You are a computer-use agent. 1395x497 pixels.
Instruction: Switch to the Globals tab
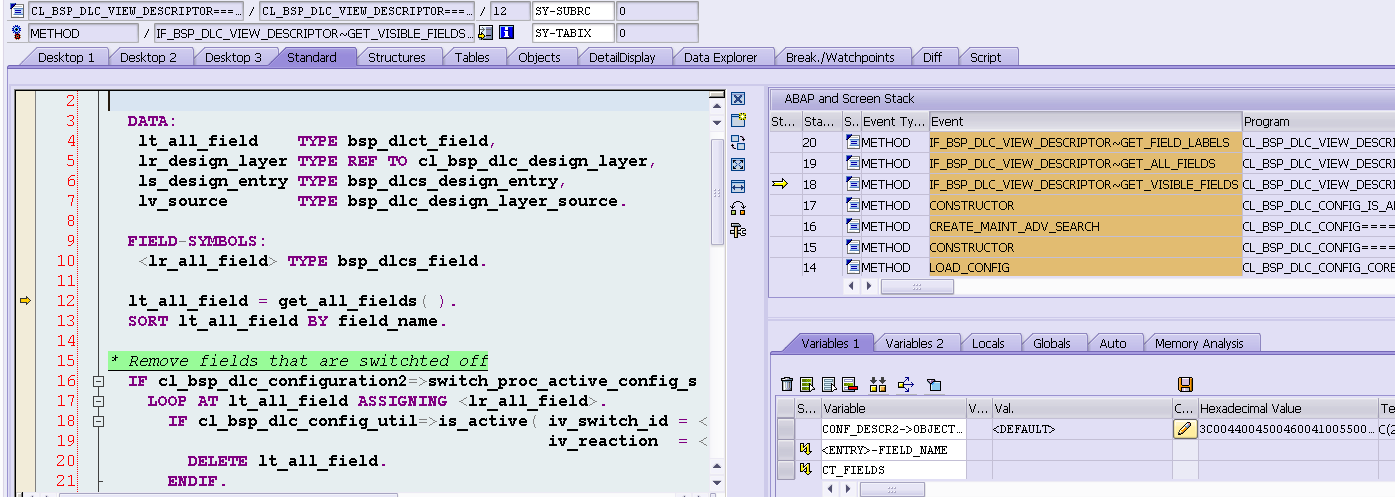[x=1051, y=343]
